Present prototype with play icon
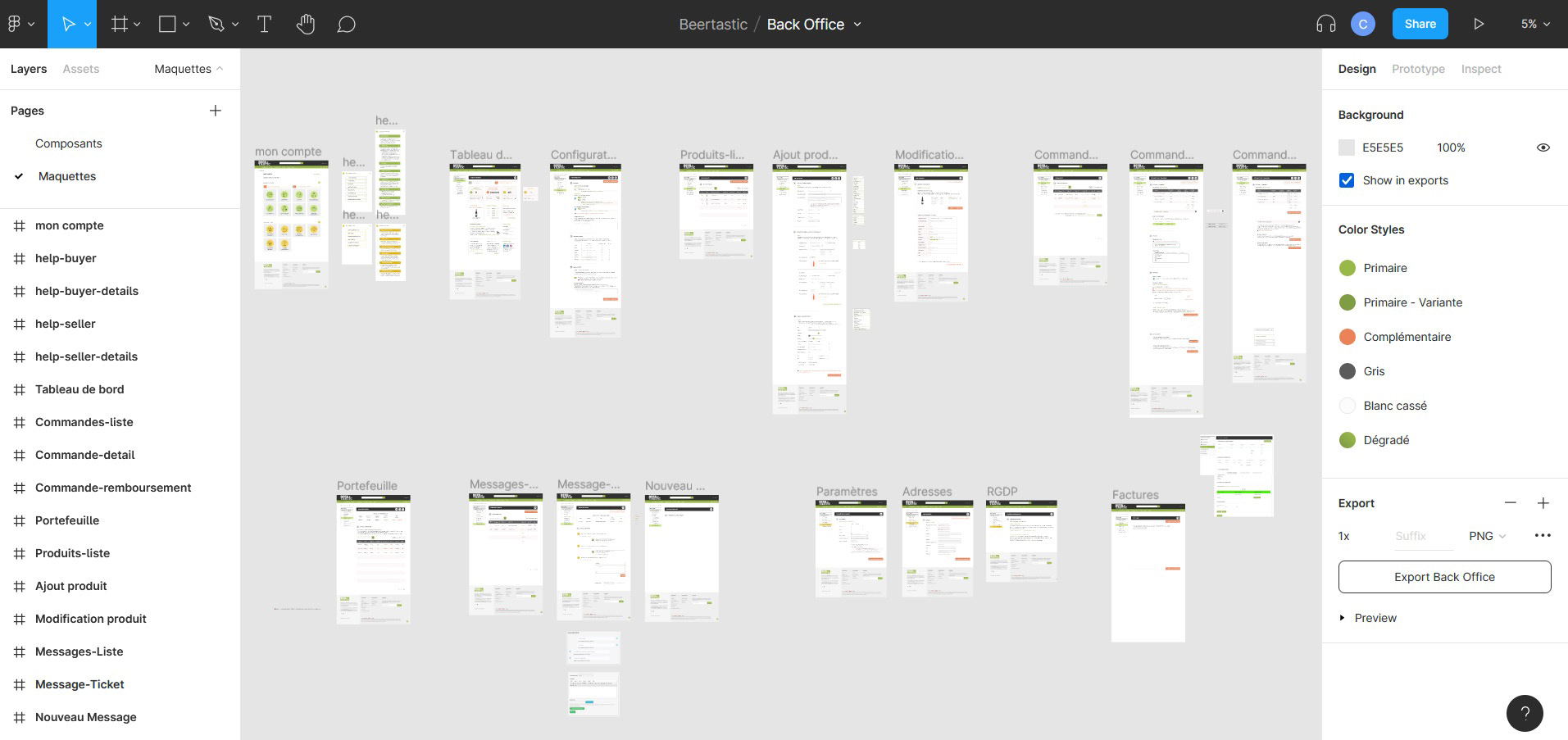 click(1479, 24)
